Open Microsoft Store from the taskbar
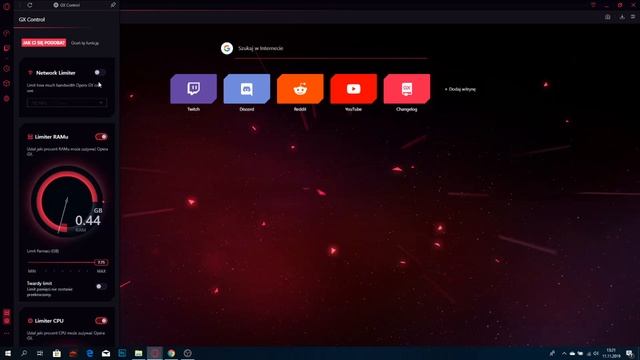The height and width of the screenshot is (360, 640). 57,353
